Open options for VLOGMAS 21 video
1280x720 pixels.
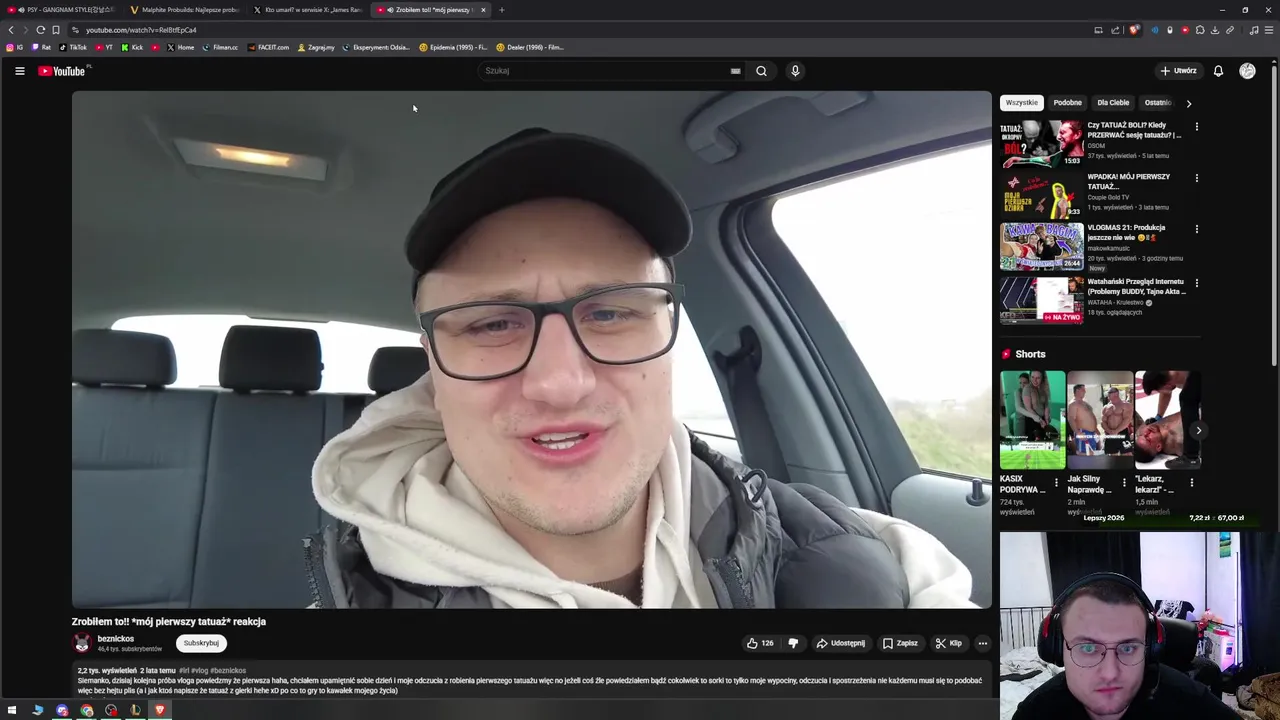(1196, 229)
